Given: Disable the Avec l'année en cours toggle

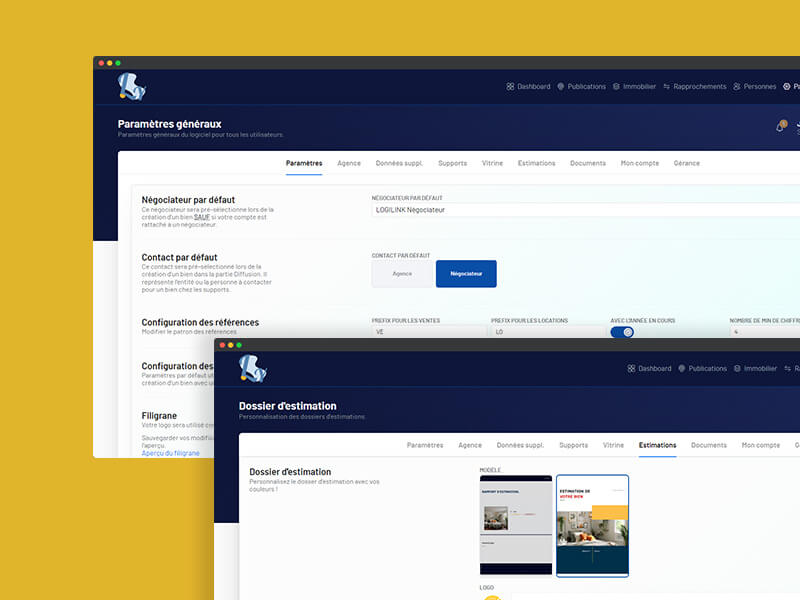Looking at the screenshot, I should 622,331.
